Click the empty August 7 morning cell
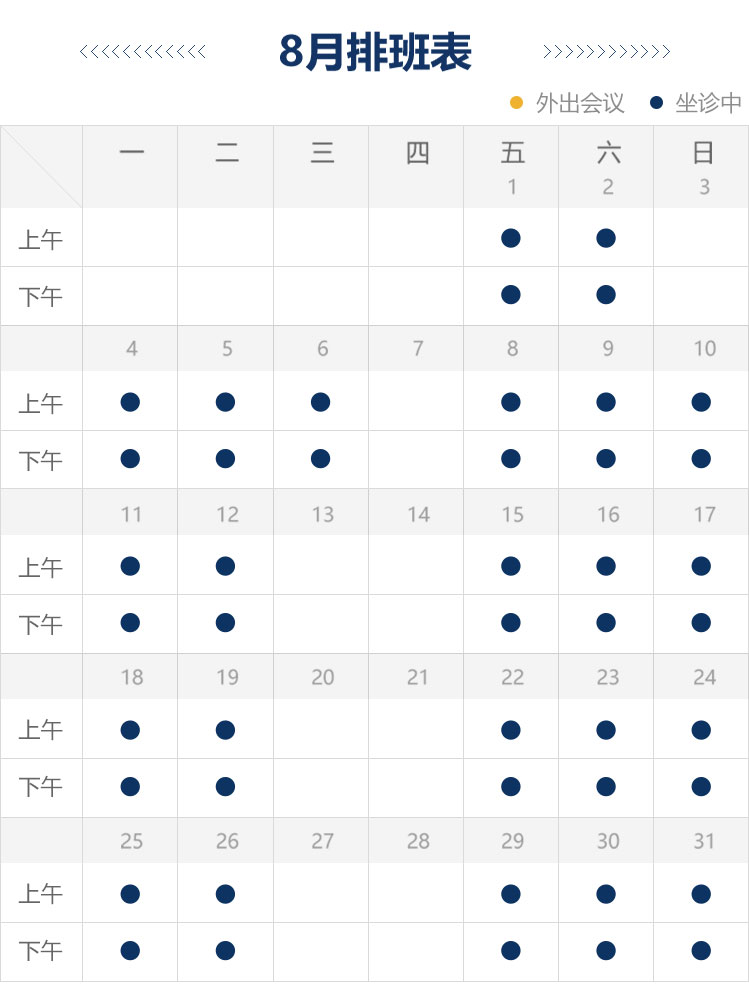 (x=416, y=402)
